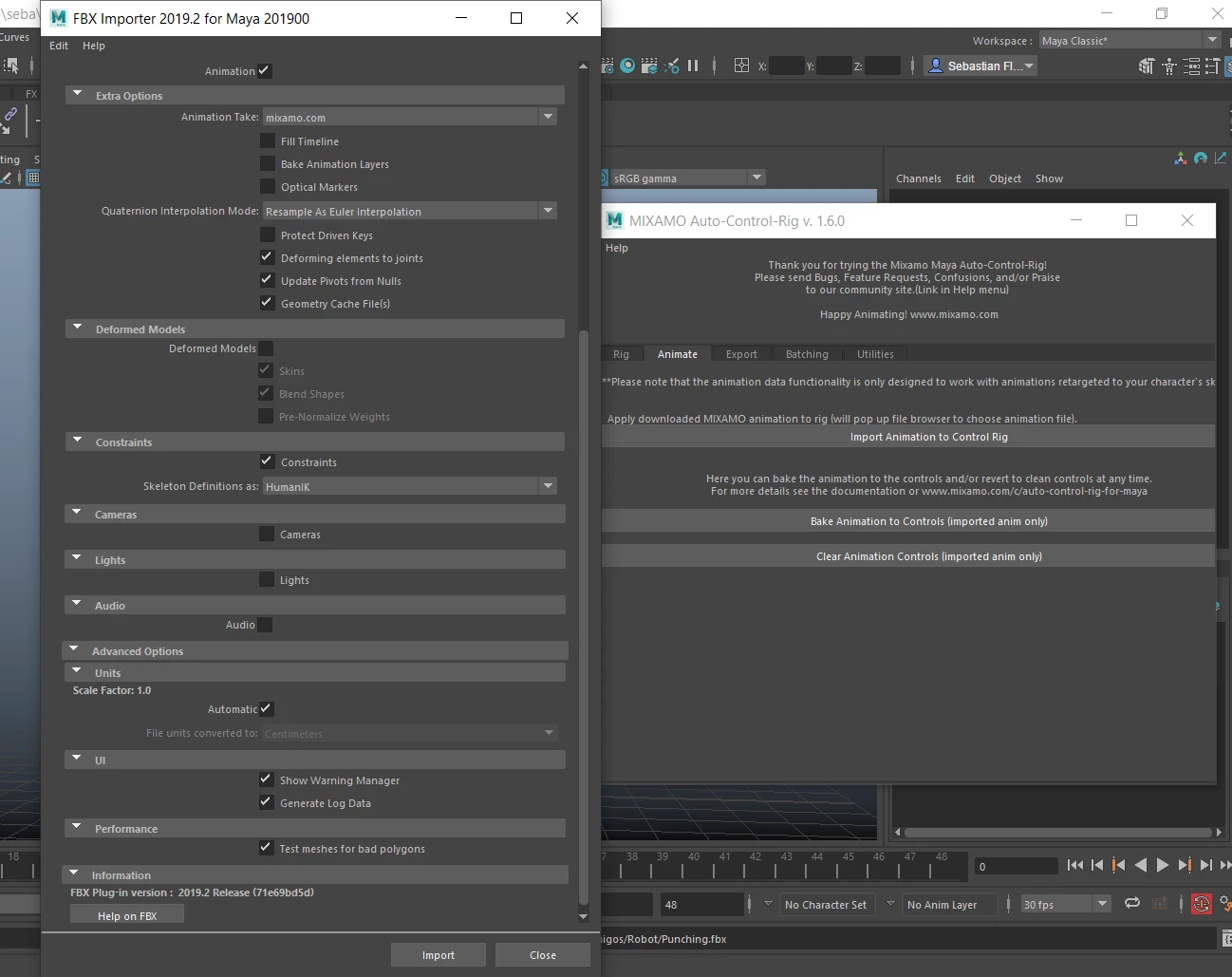
Task: Open Workspace Maya Classic dropdown
Action: coord(1129,40)
